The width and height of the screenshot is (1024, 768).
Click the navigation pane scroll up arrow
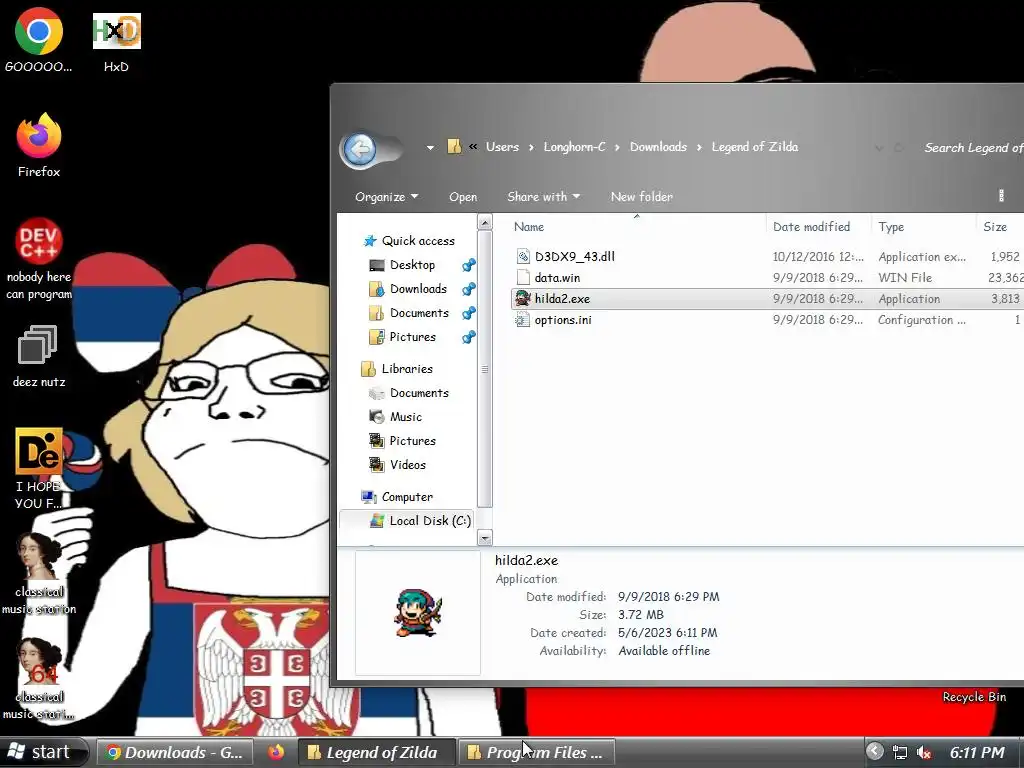(485, 222)
